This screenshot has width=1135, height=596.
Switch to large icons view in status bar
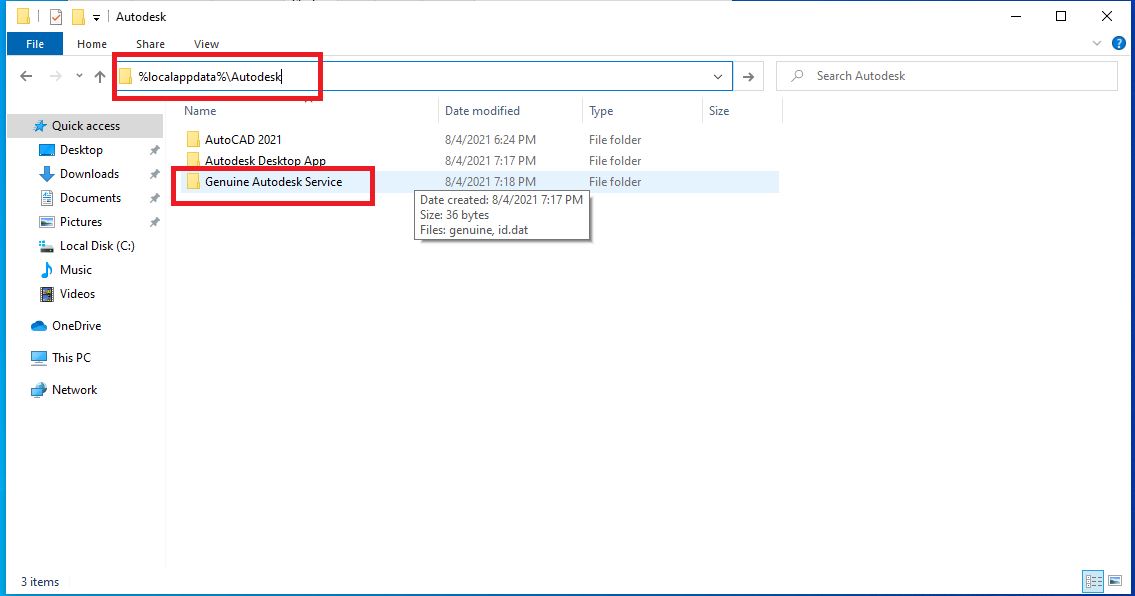click(1113, 581)
